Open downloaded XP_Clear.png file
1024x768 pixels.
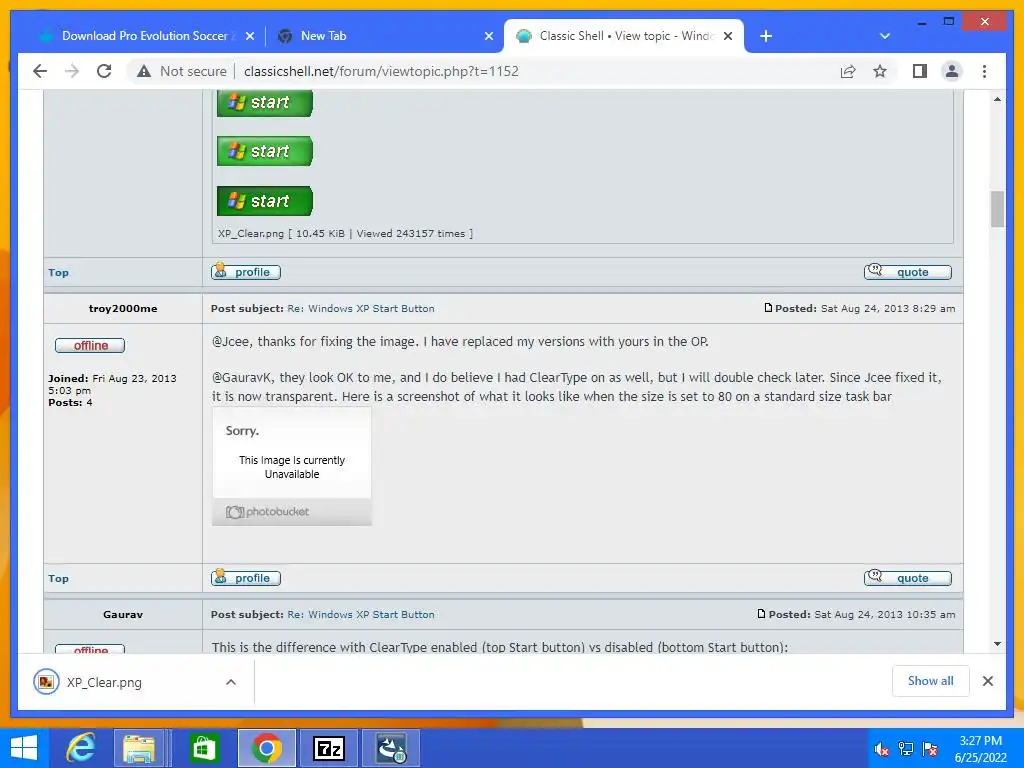[x=103, y=682]
